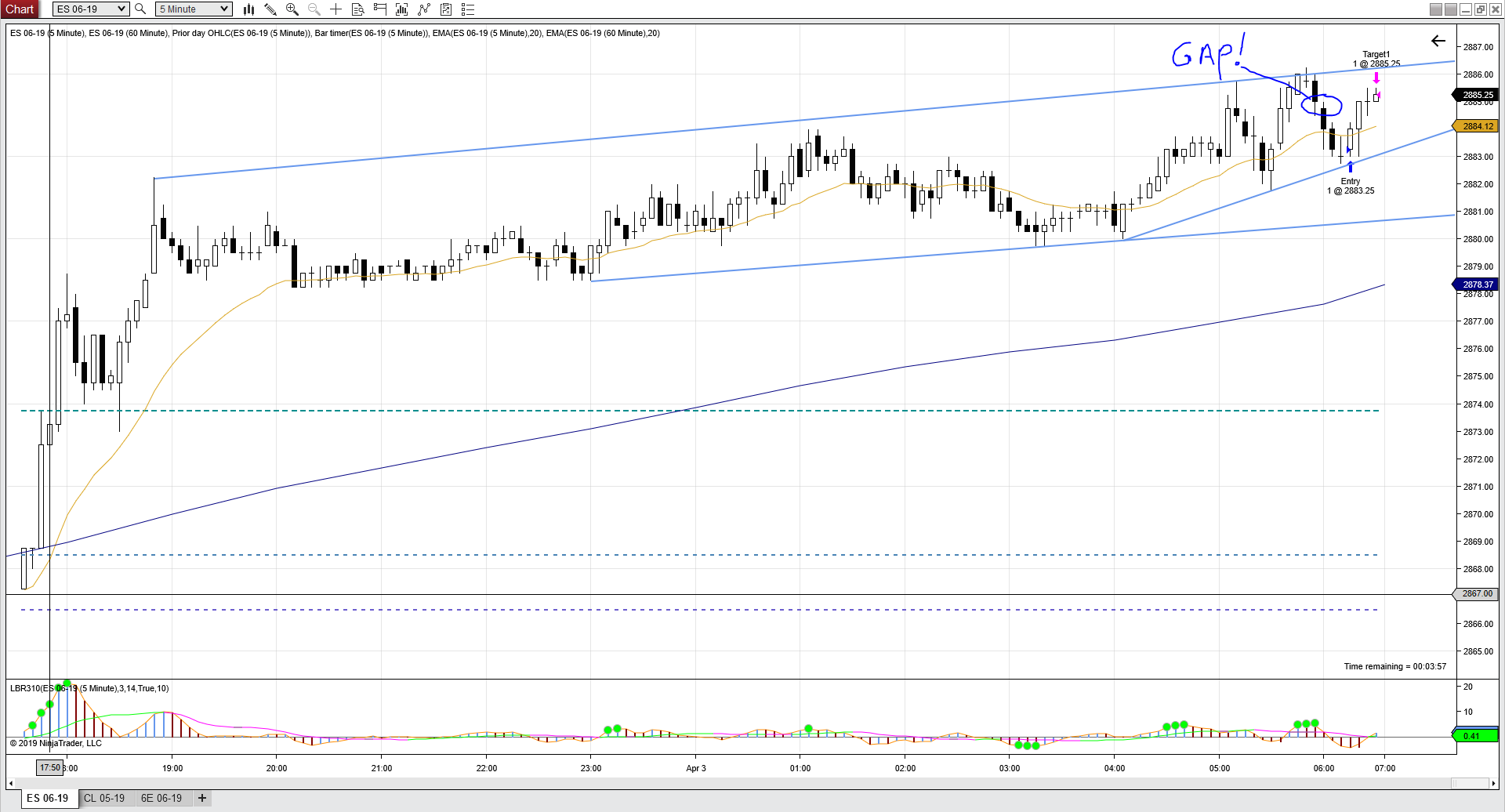The image size is (1505, 812).
Task: Click the second gray window link button
Action: [x=1451, y=9]
